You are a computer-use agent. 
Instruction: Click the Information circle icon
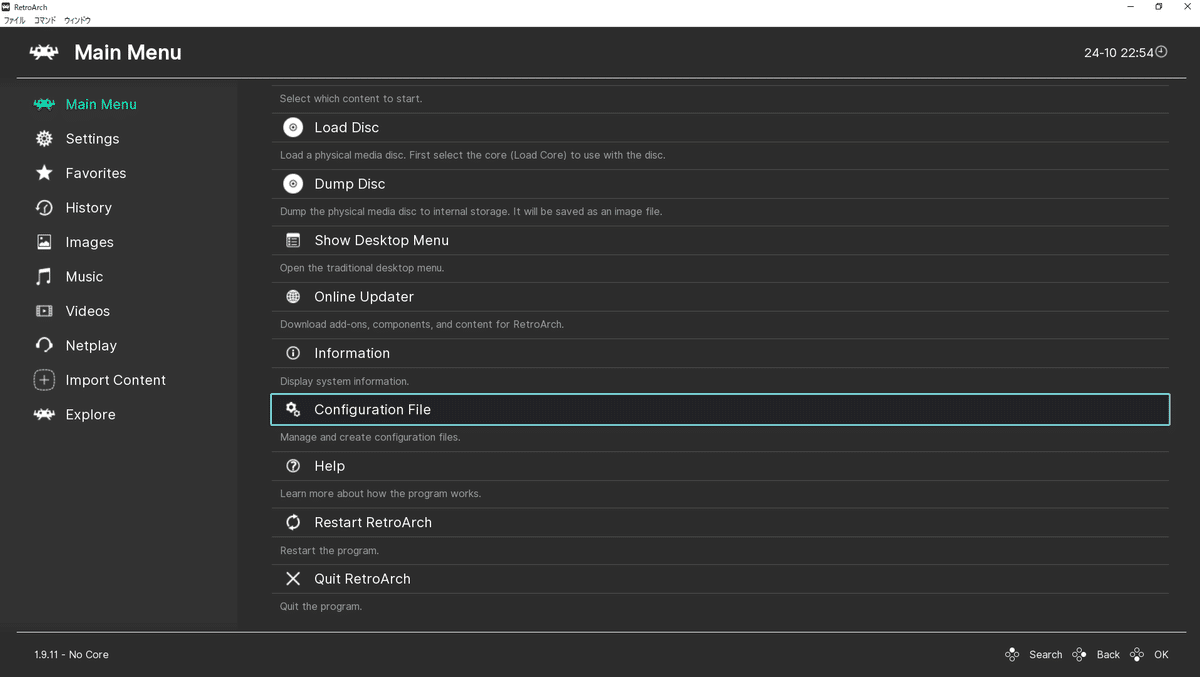[x=293, y=353]
